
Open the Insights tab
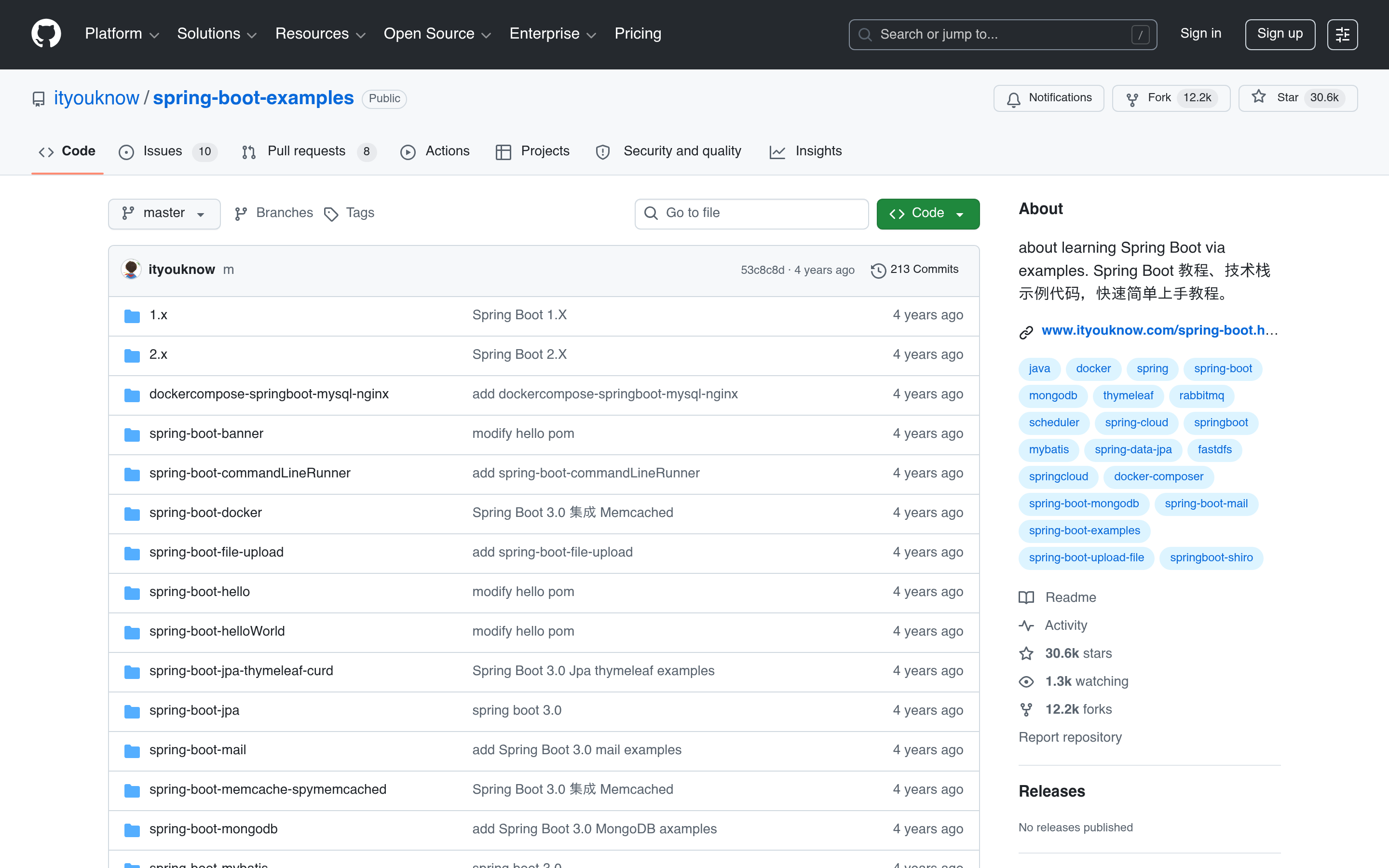click(x=806, y=151)
